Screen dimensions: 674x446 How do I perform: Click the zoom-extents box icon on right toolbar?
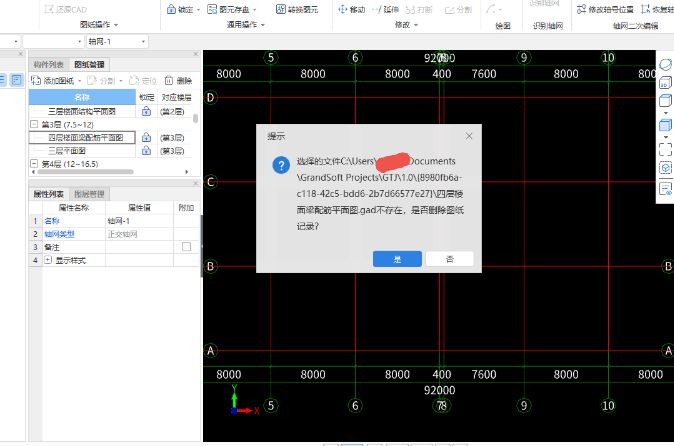pyautogui.click(x=665, y=168)
